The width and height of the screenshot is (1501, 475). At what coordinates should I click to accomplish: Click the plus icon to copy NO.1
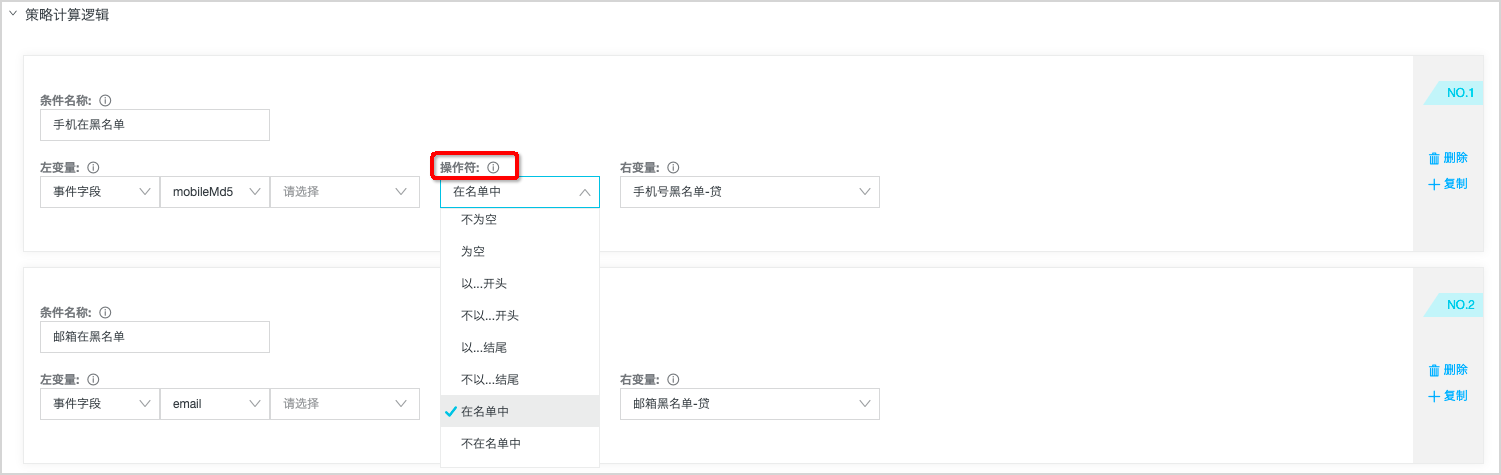(x=1434, y=184)
